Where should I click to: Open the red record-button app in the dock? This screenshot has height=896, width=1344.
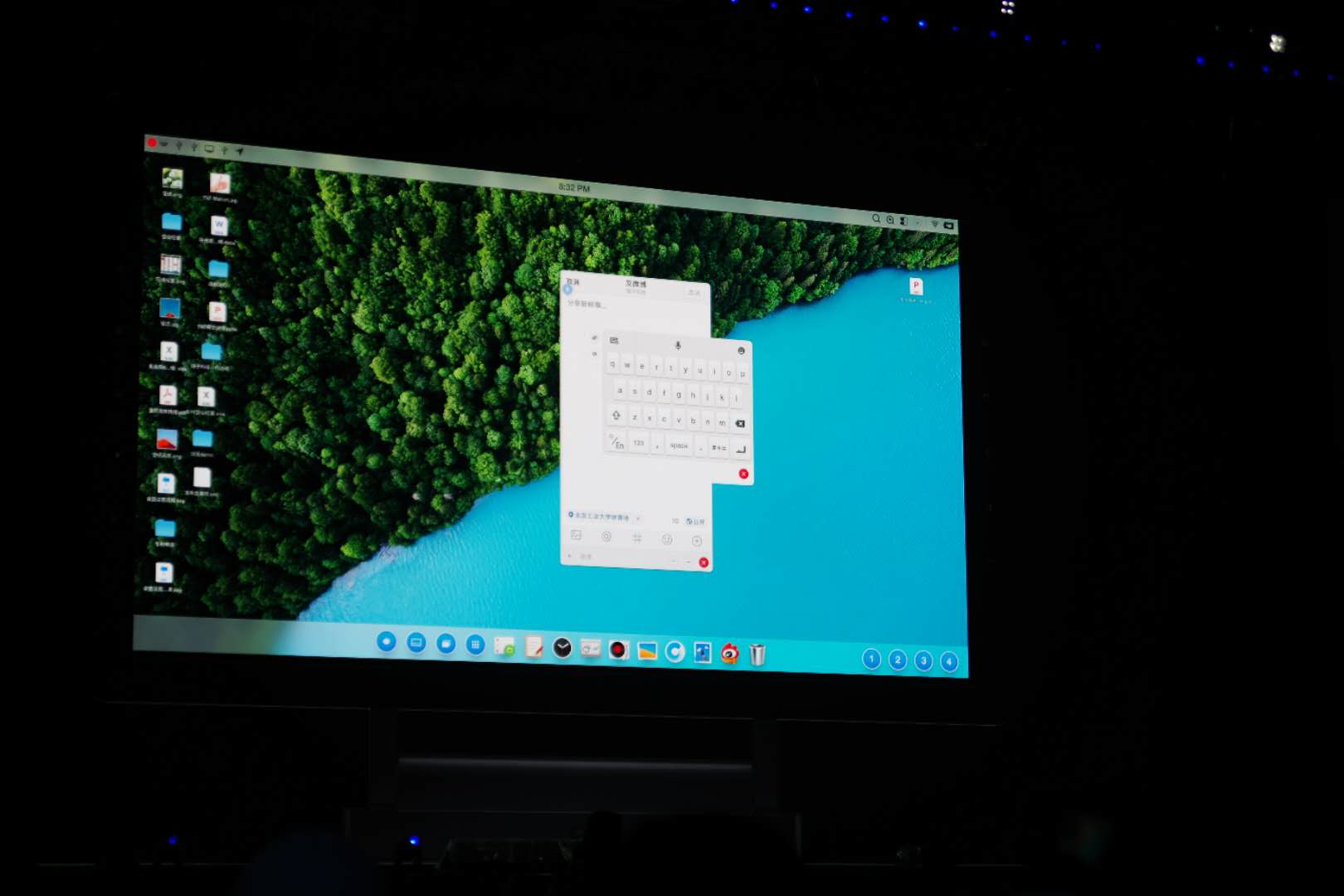tap(618, 650)
